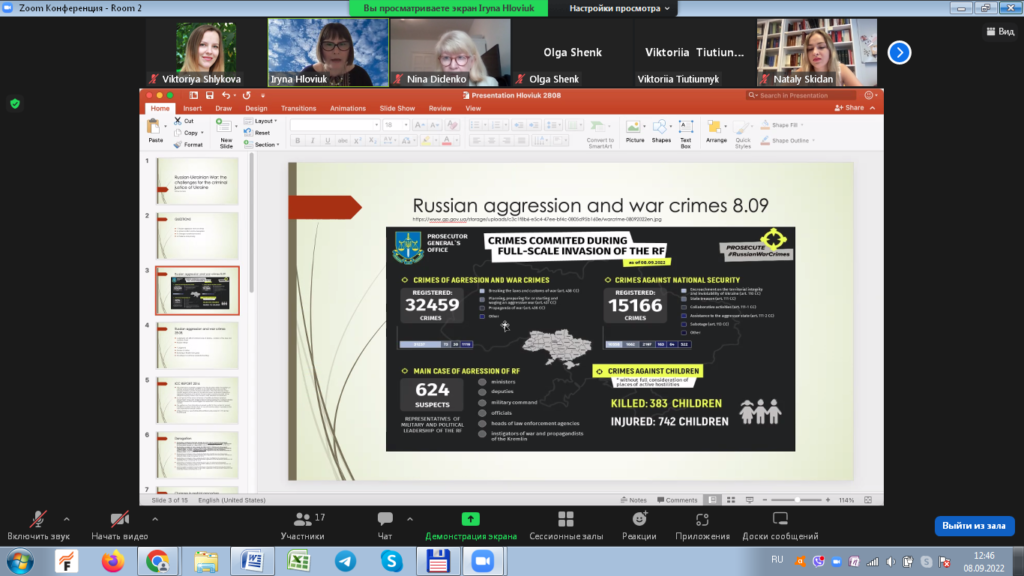This screenshot has height=576, width=1024.
Task: Switch to the PowerPoint Insert tab
Action: (x=192, y=108)
